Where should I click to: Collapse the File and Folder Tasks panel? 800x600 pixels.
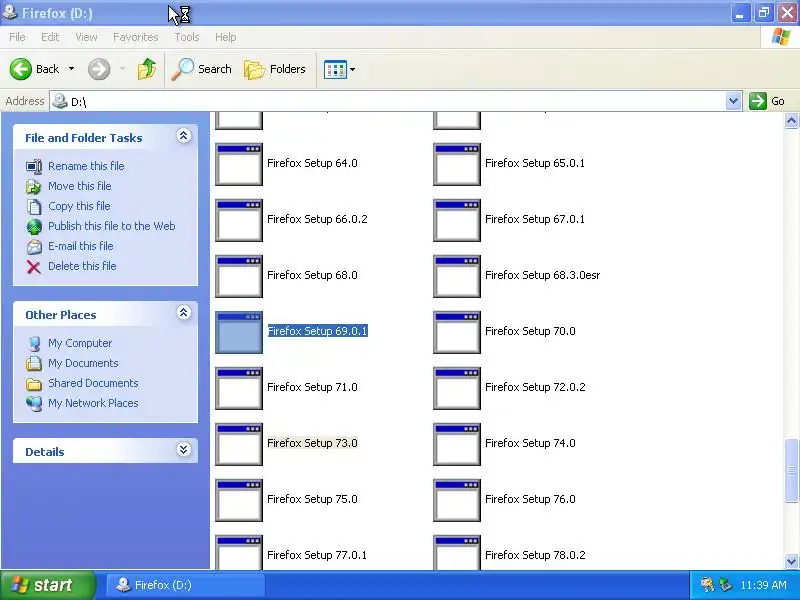coord(184,136)
